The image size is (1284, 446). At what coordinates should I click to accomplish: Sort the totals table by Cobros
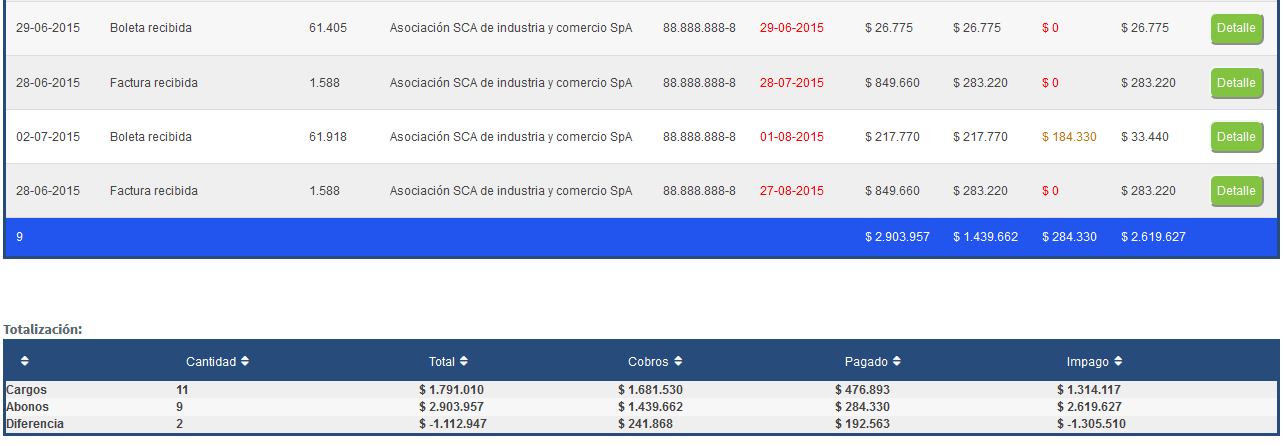678,361
